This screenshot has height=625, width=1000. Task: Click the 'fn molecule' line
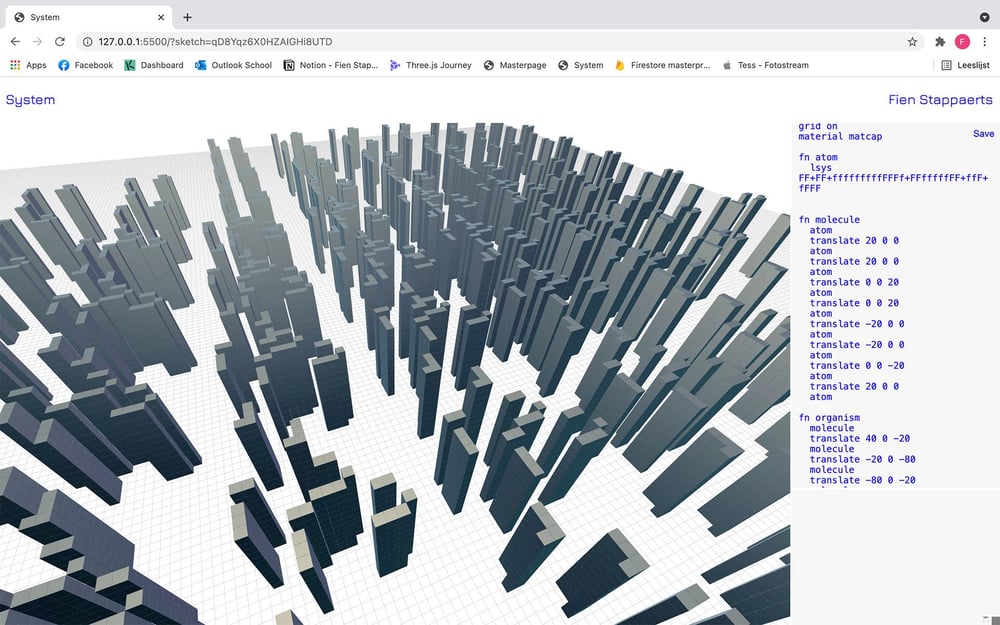tap(829, 219)
